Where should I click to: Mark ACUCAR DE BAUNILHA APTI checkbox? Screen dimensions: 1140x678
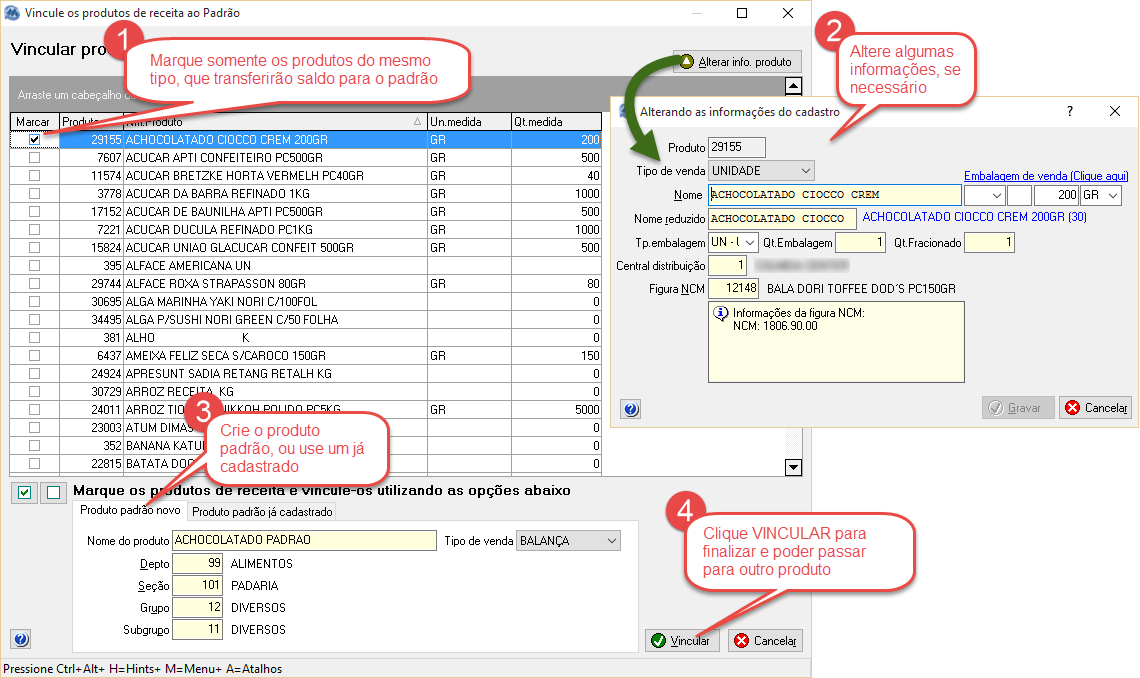coord(34,211)
